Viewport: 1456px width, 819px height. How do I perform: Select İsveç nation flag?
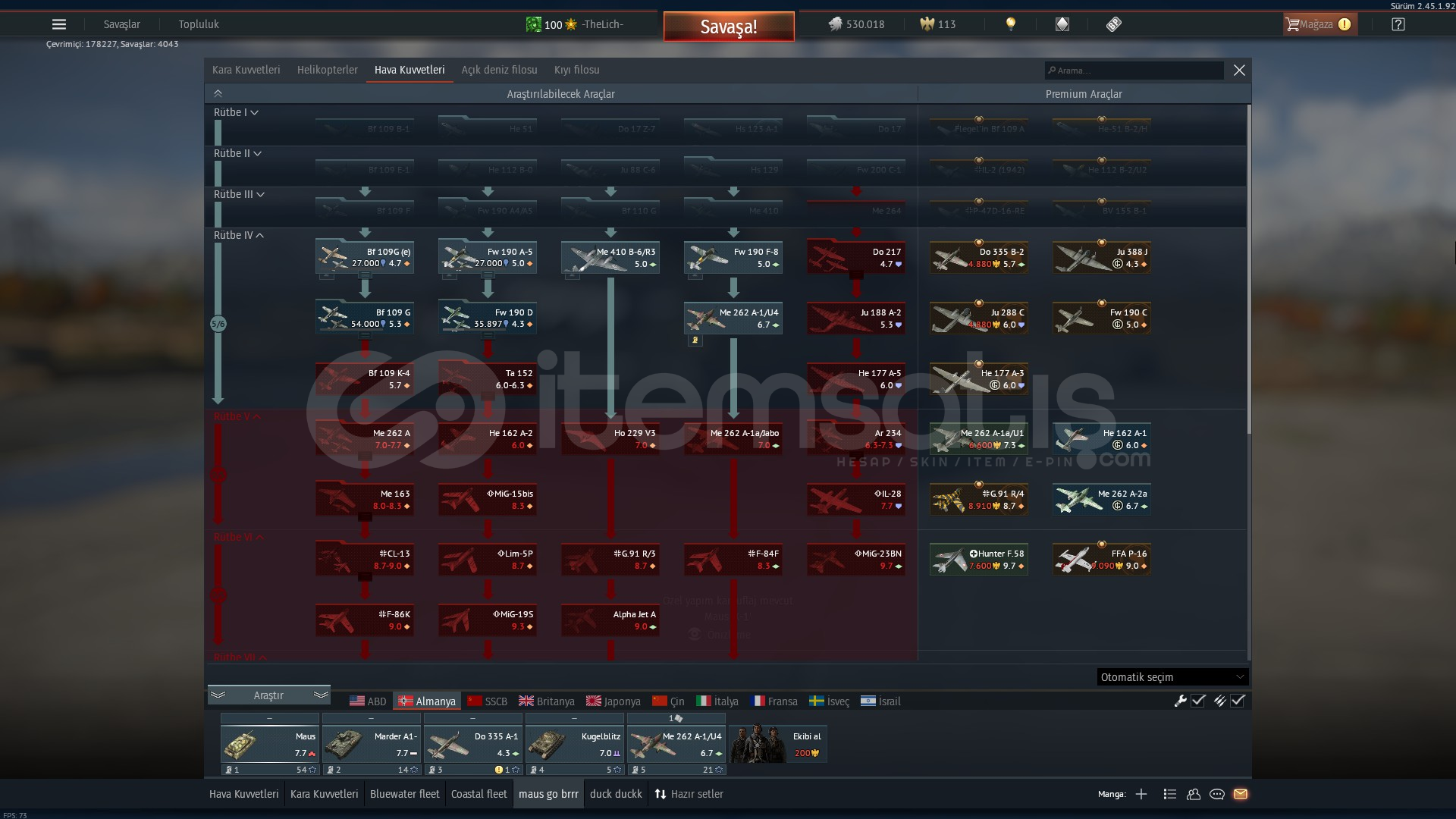(829, 701)
